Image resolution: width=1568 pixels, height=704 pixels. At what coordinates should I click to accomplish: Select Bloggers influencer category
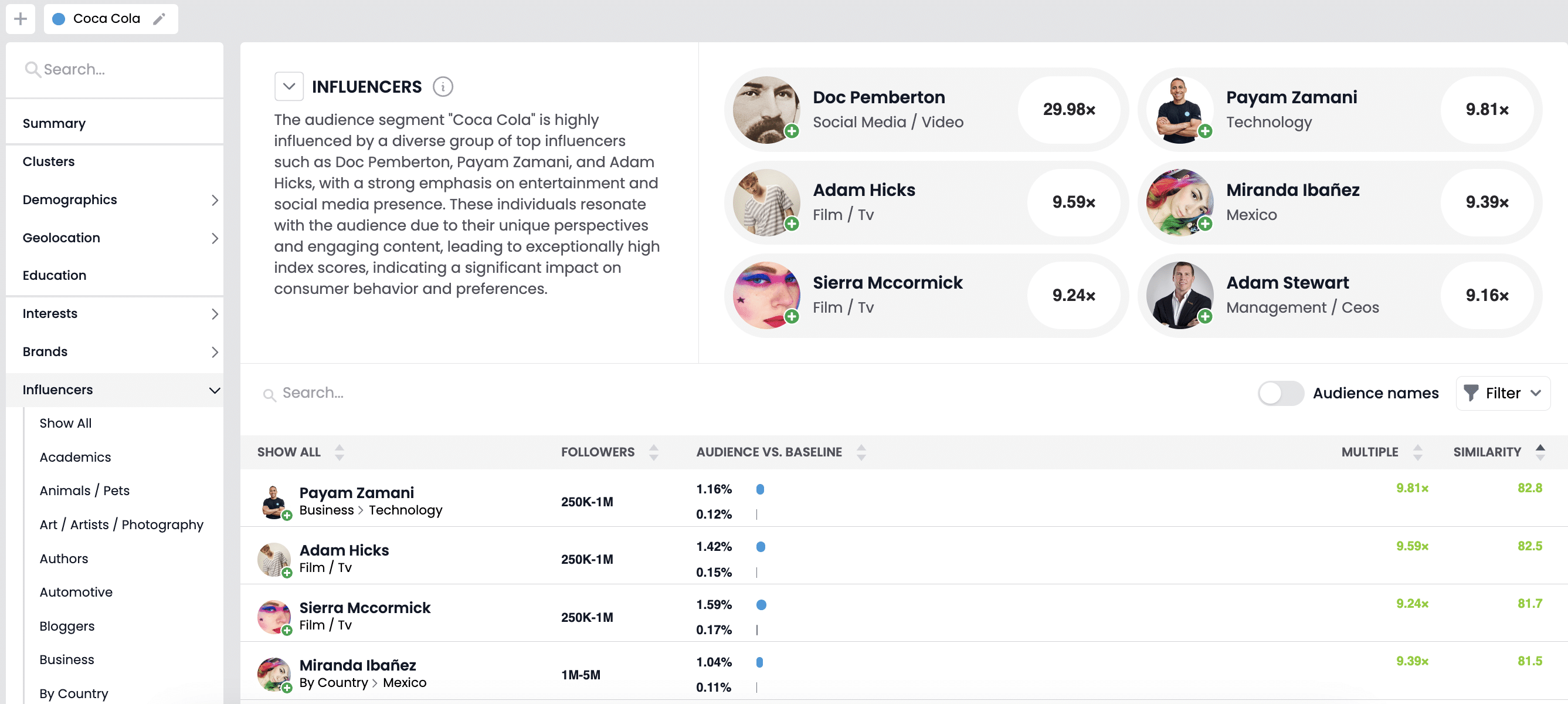(x=66, y=626)
